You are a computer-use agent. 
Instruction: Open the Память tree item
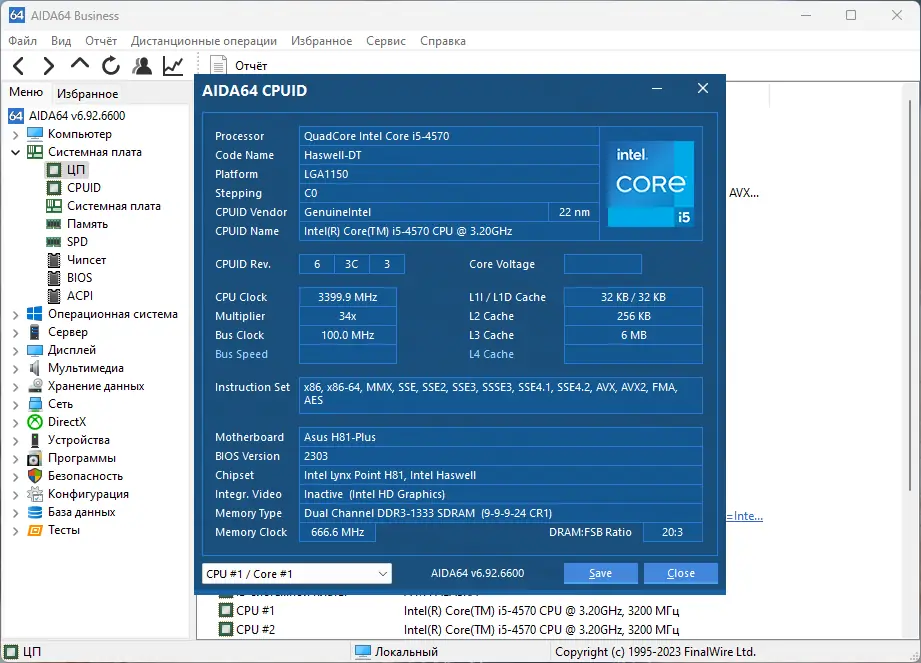coord(77,224)
